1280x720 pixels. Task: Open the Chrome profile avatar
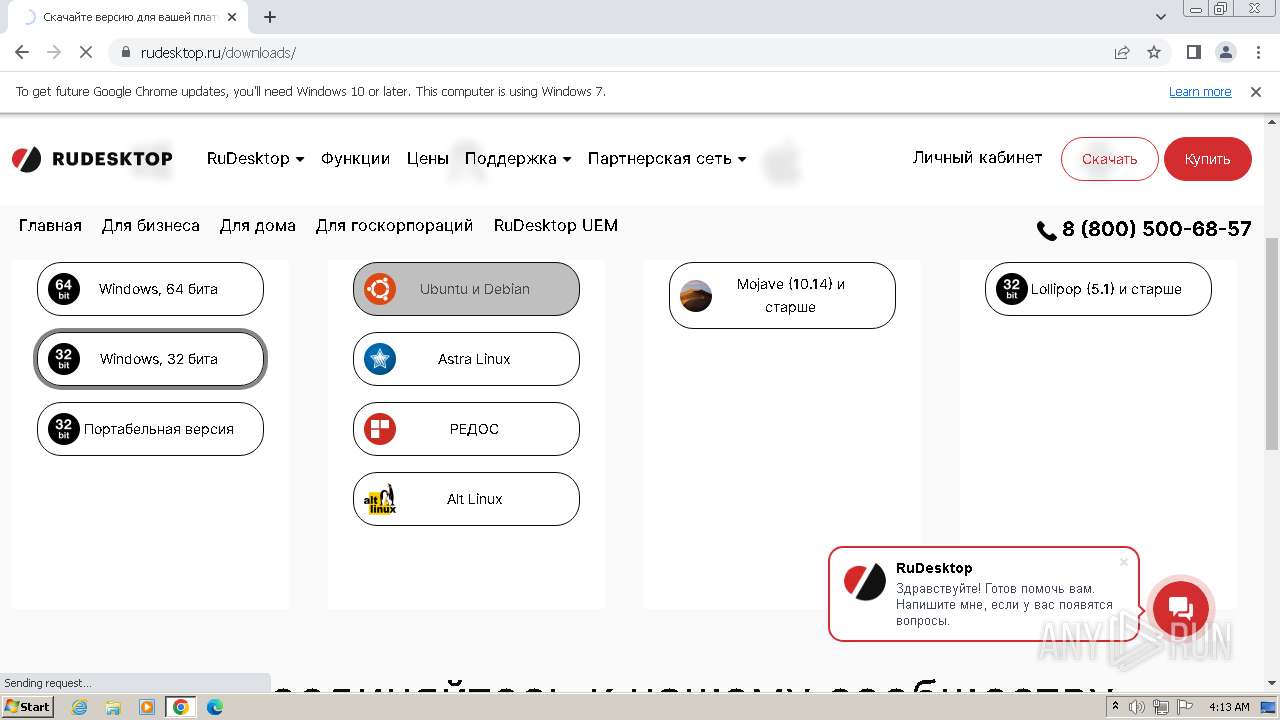pos(1226,52)
